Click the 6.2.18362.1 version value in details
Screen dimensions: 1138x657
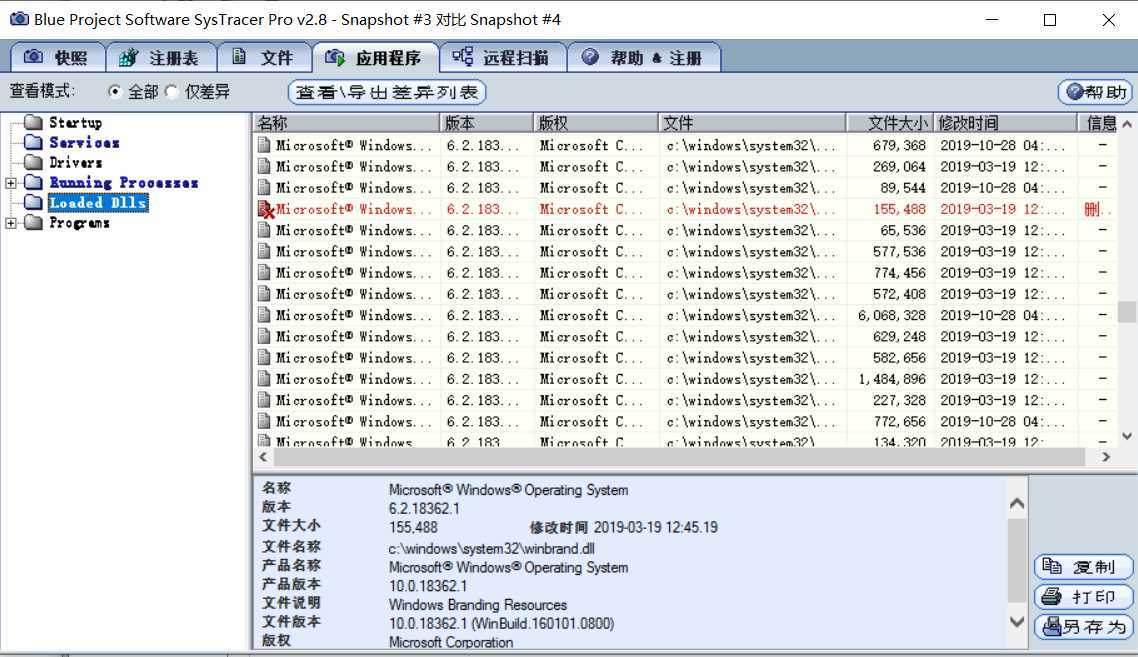click(424, 508)
